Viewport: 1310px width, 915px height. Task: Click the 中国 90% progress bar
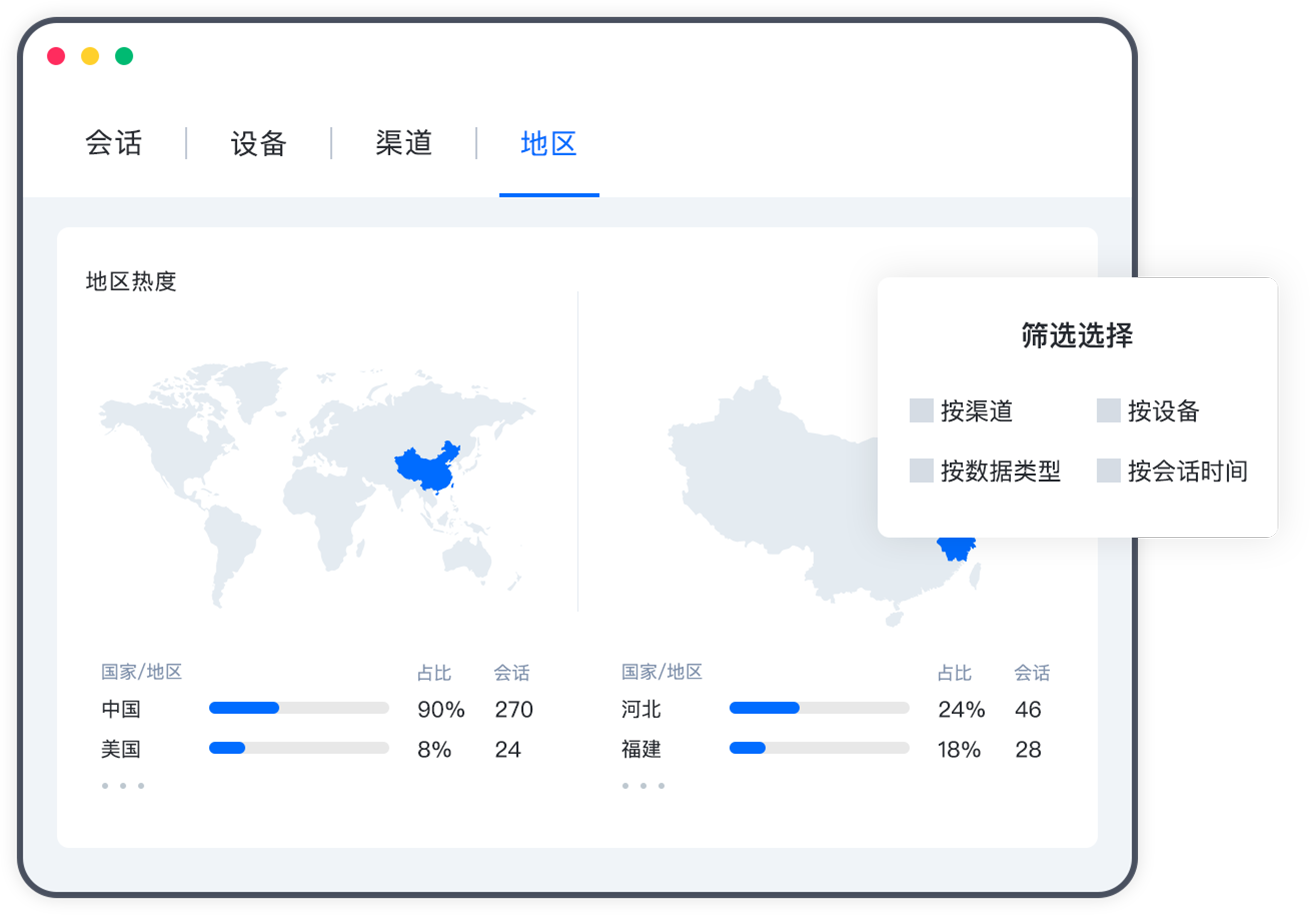point(298,708)
